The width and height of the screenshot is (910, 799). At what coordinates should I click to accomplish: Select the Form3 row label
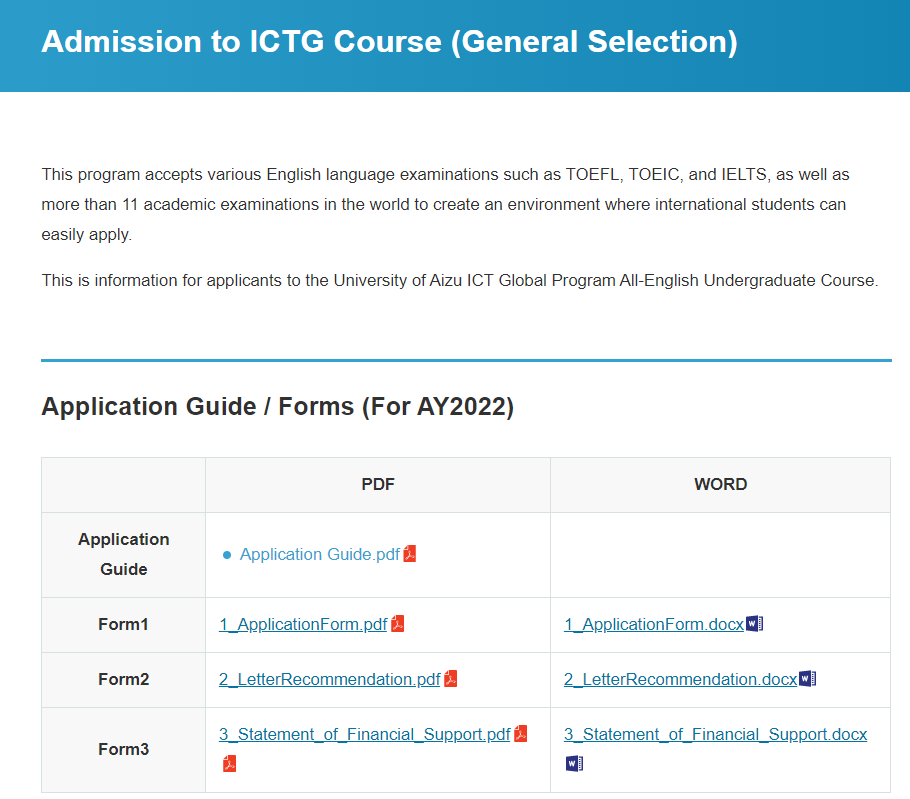point(124,750)
